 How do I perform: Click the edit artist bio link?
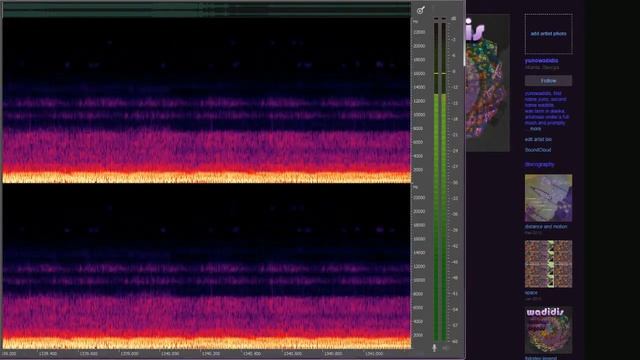pyautogui.click(x=538, y=139)
